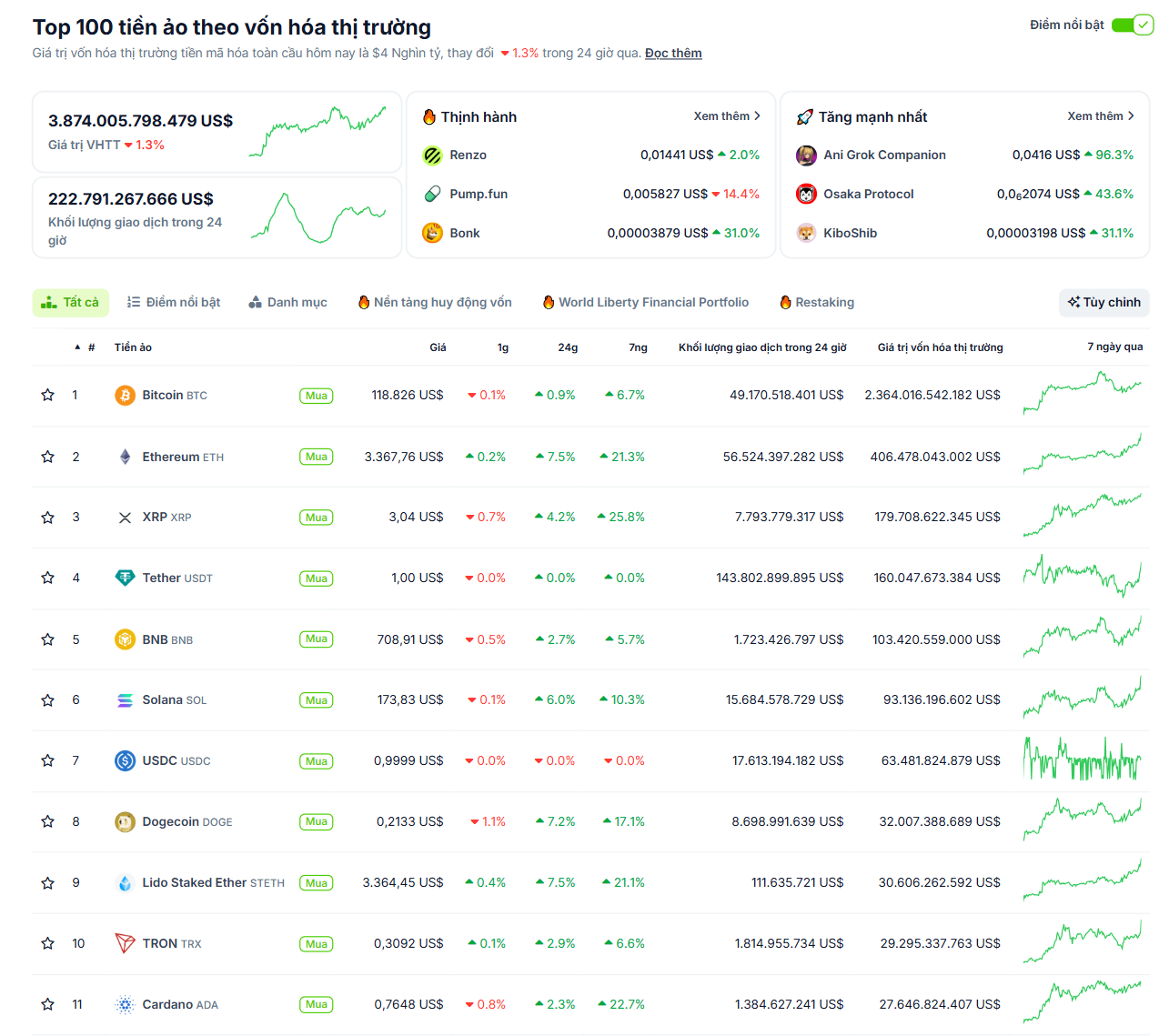The width and height of the screenshot is (1169, 1036).
Task: Click the Mua button for Ethereum
Action: pos(317,457)
